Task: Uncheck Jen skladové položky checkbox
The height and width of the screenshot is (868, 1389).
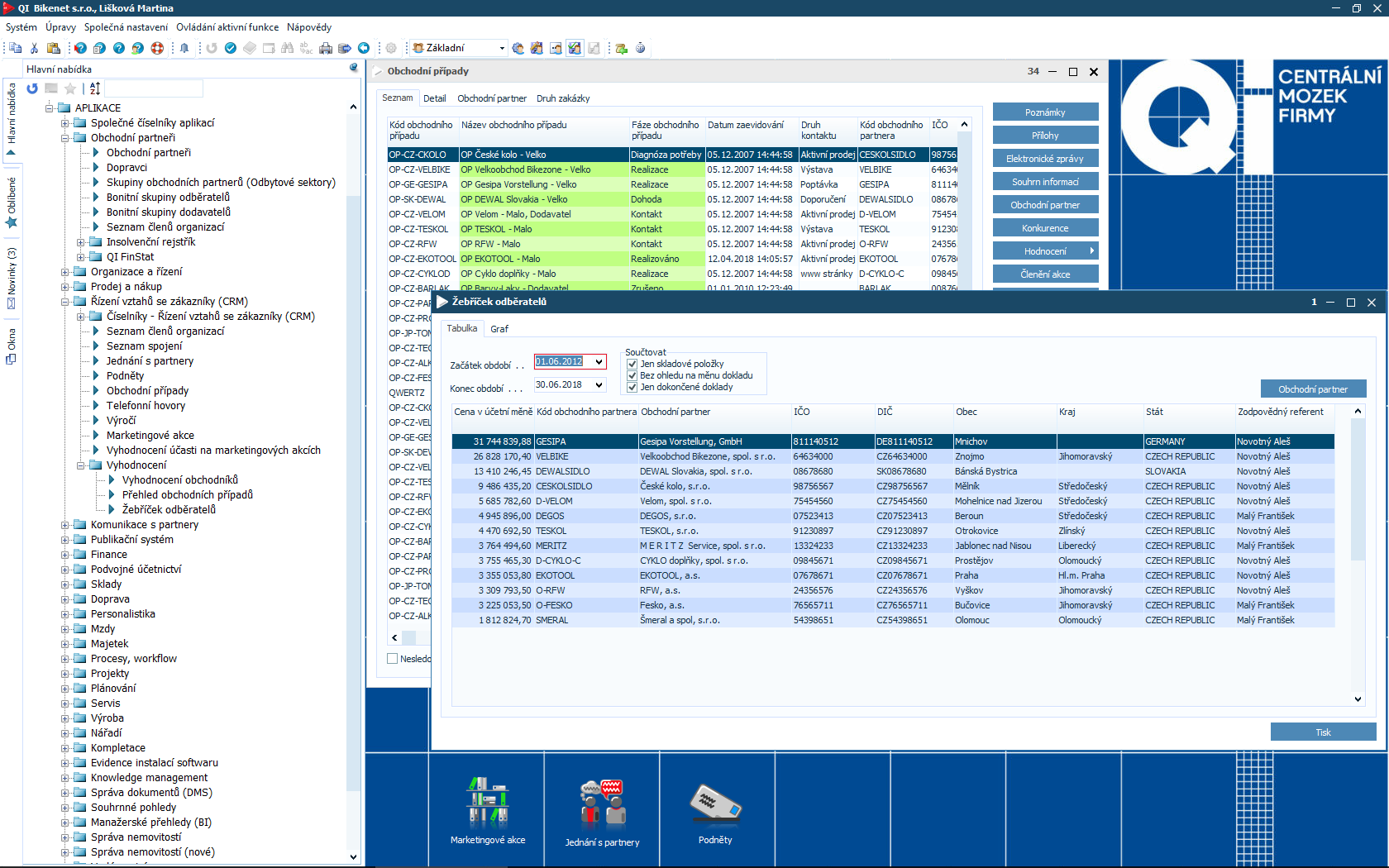Action: [632, 364]
